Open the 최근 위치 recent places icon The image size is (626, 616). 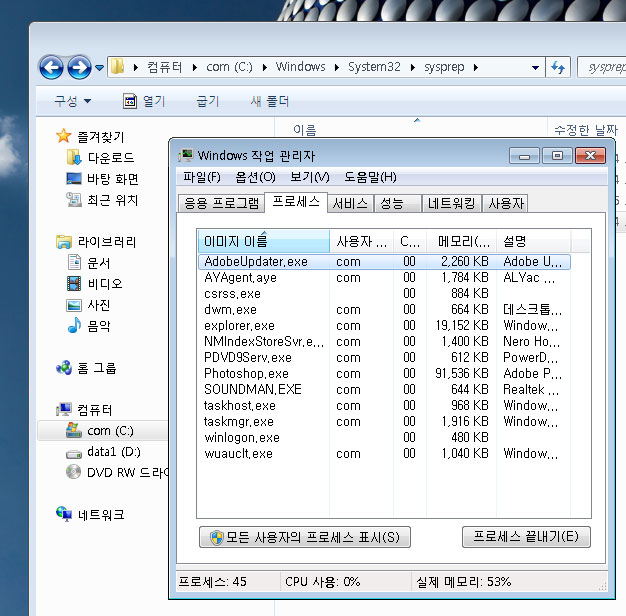[x=74, y=200]
